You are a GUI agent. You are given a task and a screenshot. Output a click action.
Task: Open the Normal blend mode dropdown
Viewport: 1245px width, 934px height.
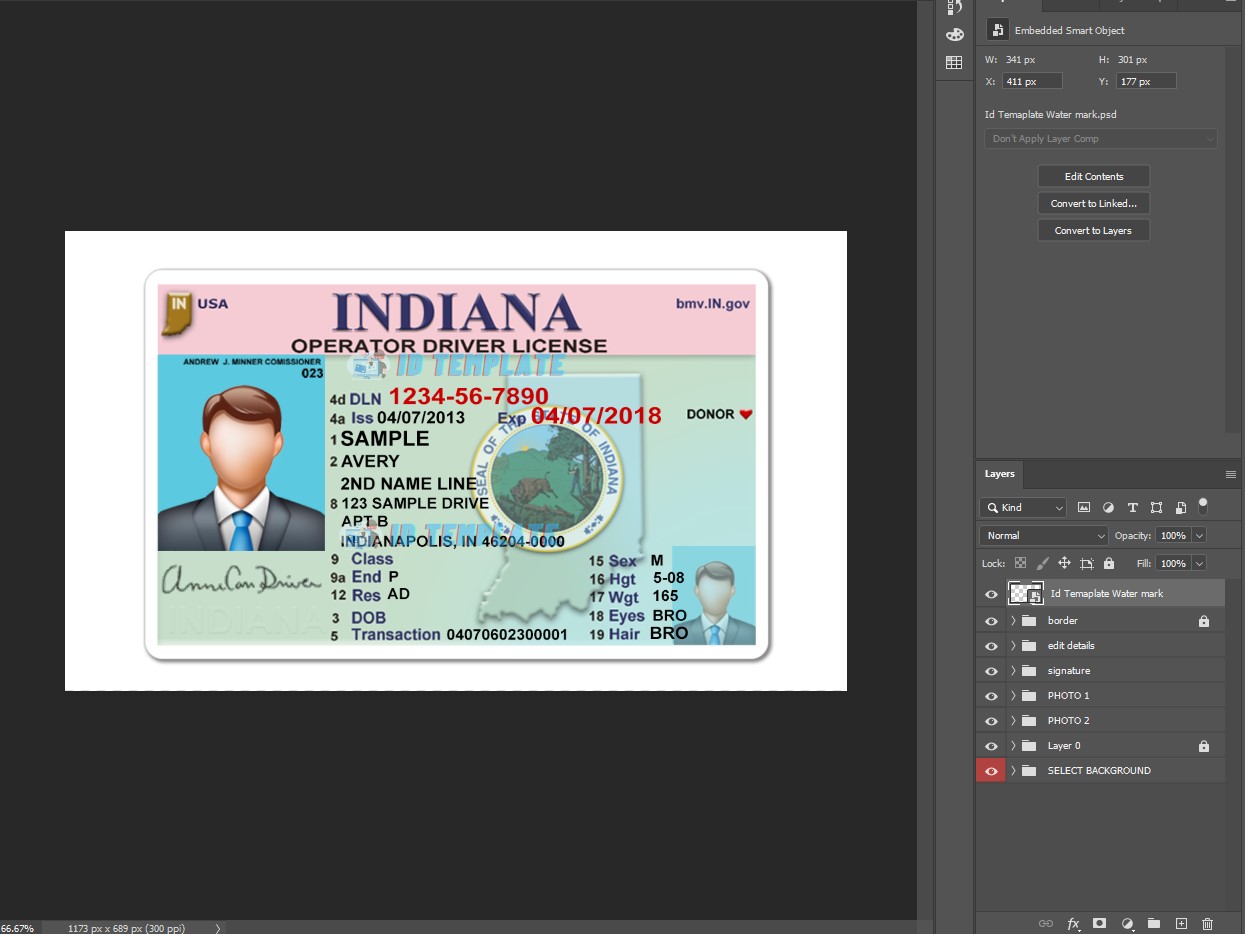(x=1044, y=536)
